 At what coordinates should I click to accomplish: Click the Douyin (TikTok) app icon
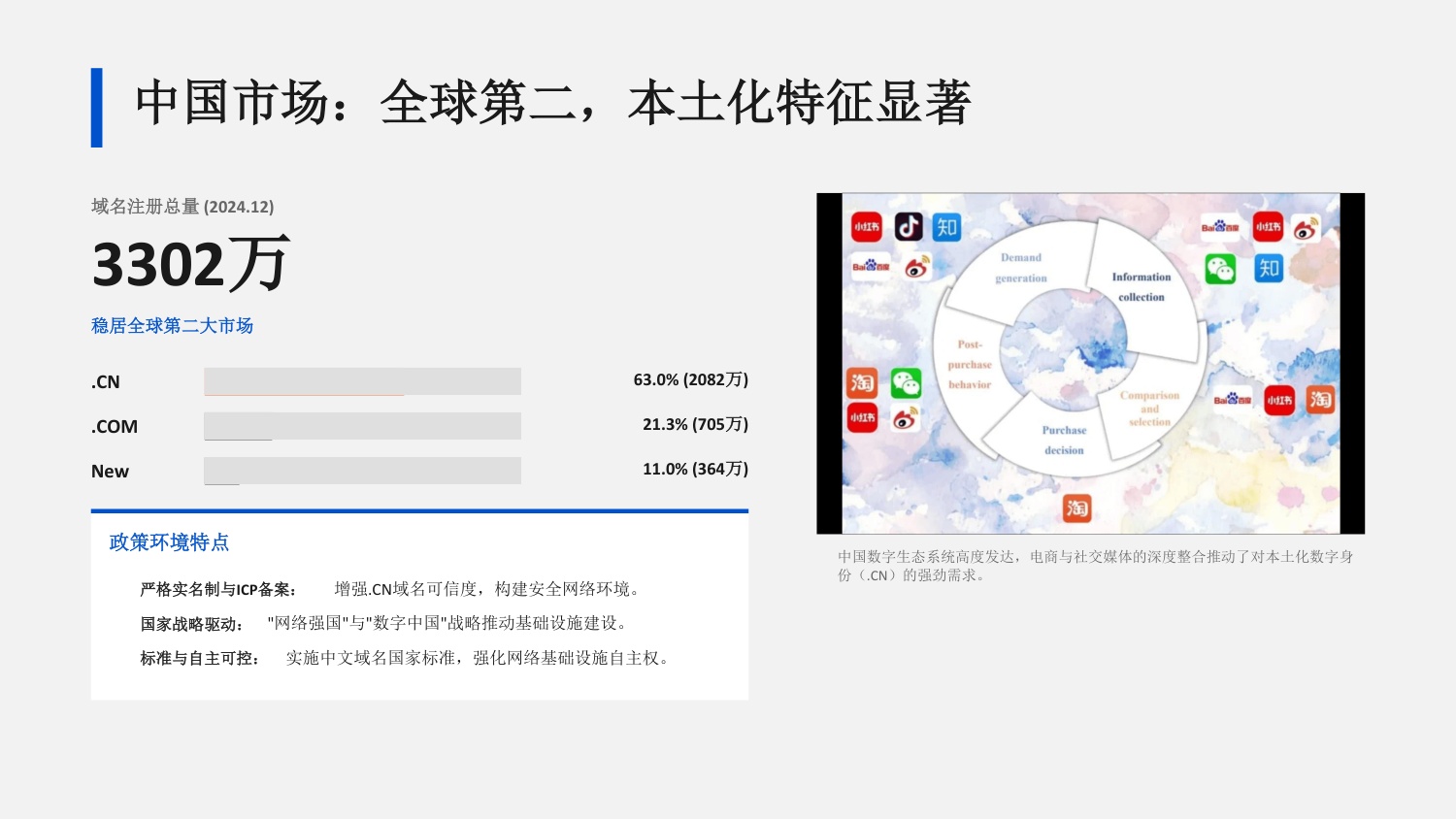tap(909, 227)
